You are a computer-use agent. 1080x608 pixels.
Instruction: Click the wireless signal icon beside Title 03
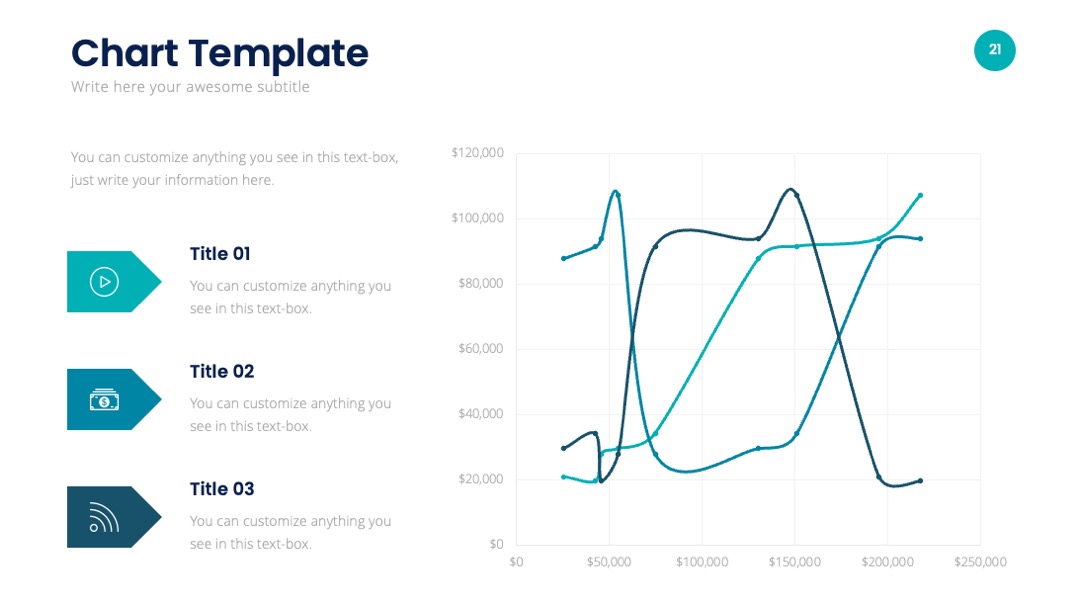[x=104, y=517]
